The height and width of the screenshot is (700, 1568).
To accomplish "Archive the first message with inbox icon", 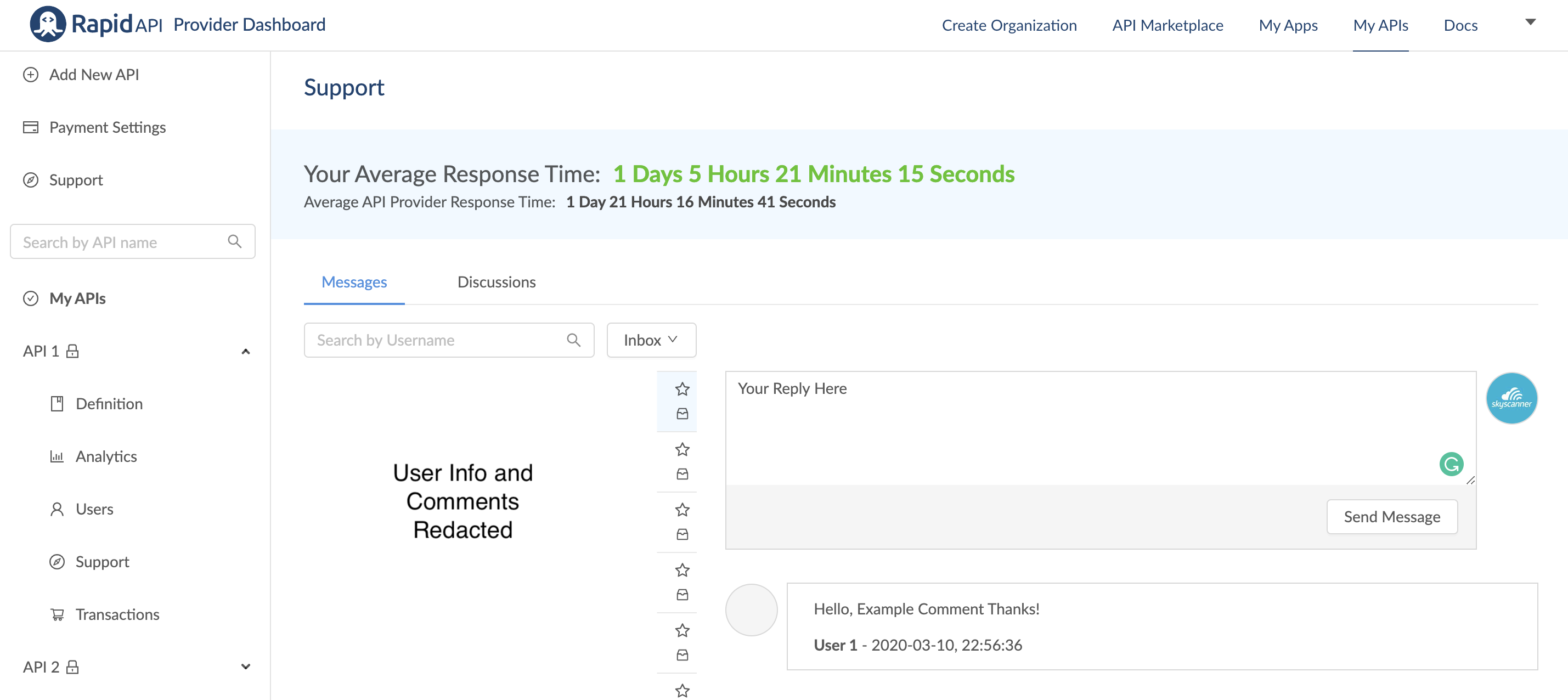I will pos(682,414).
